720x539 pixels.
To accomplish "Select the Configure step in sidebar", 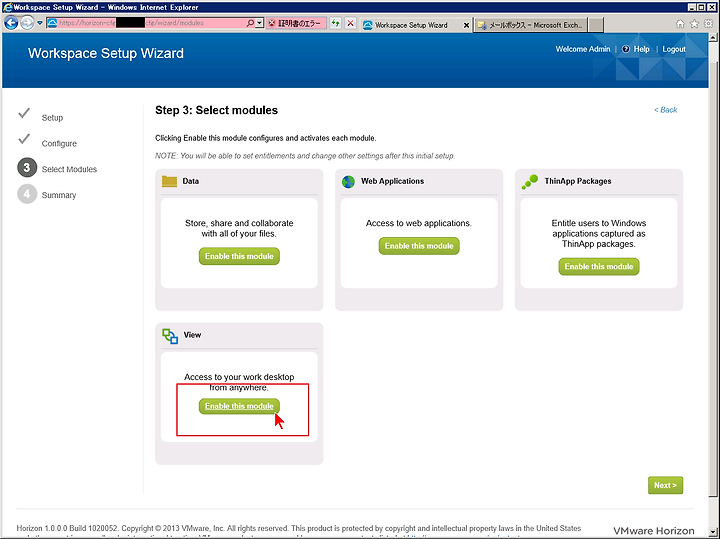I will click(x=59, y=144).
